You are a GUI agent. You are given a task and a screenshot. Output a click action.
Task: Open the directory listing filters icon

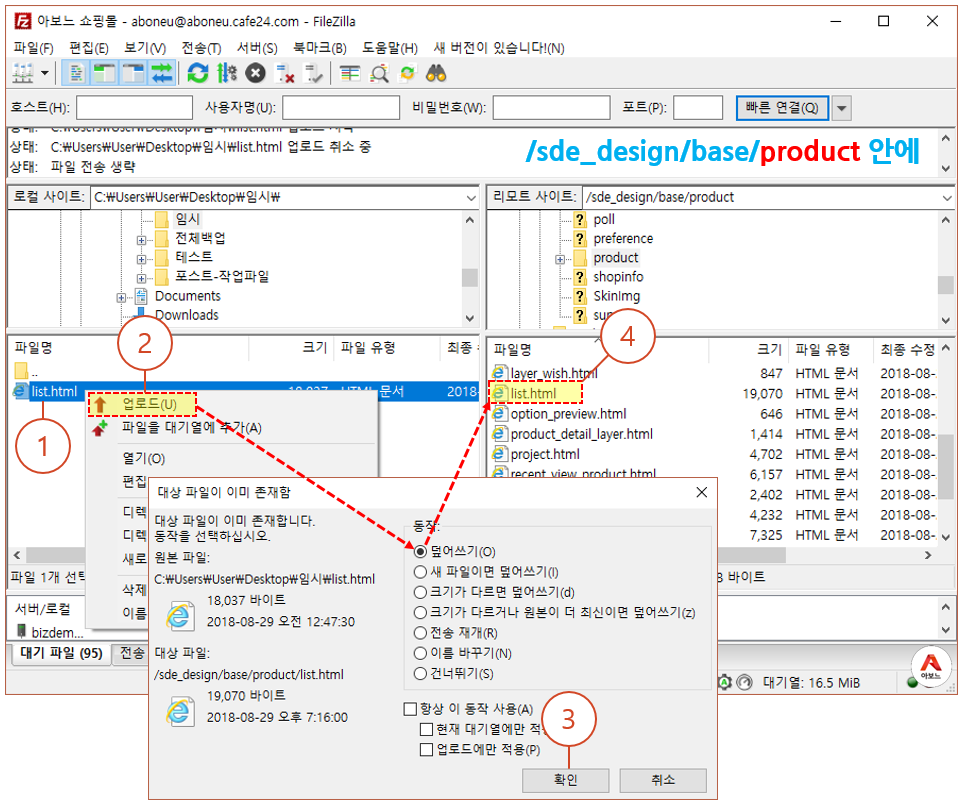pyautogui.click(x=350, y=74)
